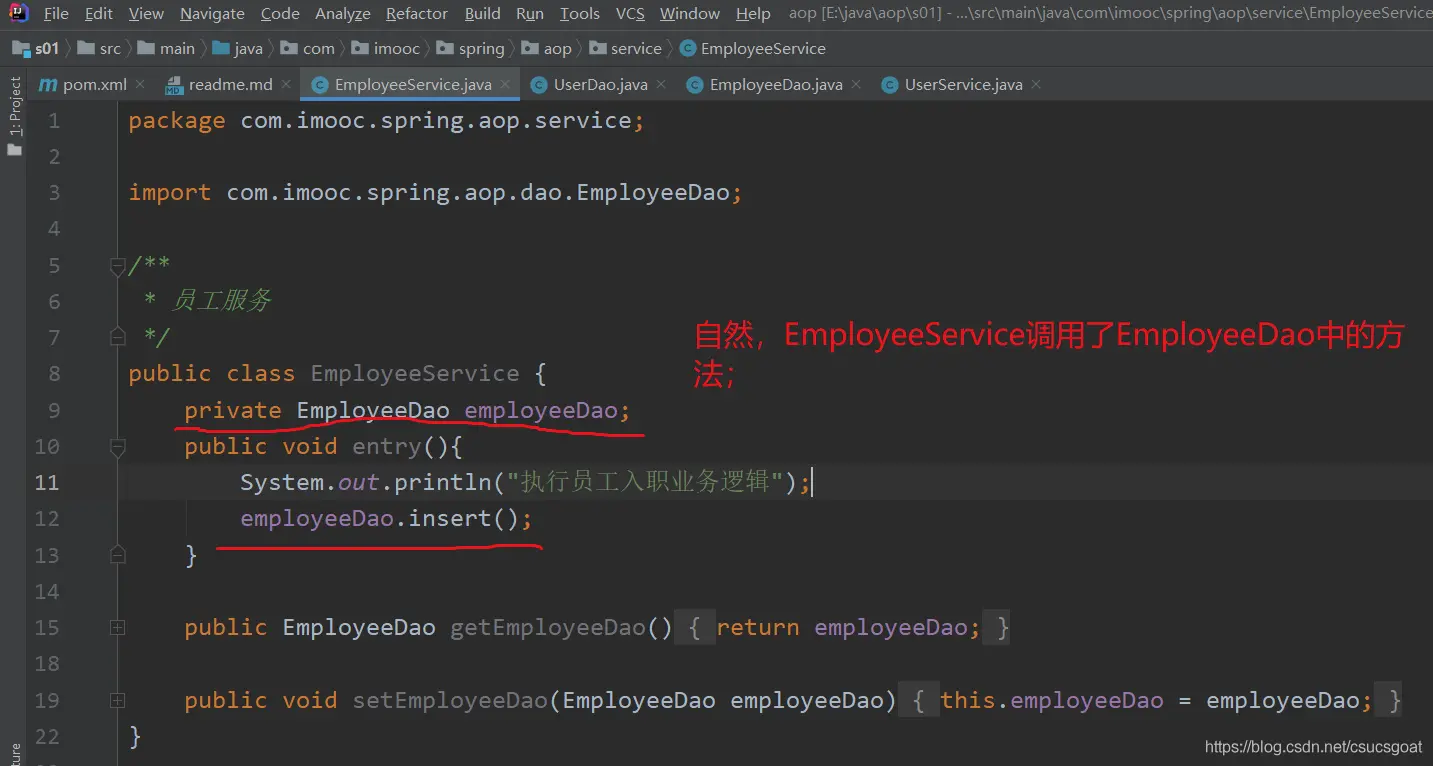Screen dimensions: 1433x766
Task: Close the EmployeeService.java tab
Action: [x=505, y=85]
